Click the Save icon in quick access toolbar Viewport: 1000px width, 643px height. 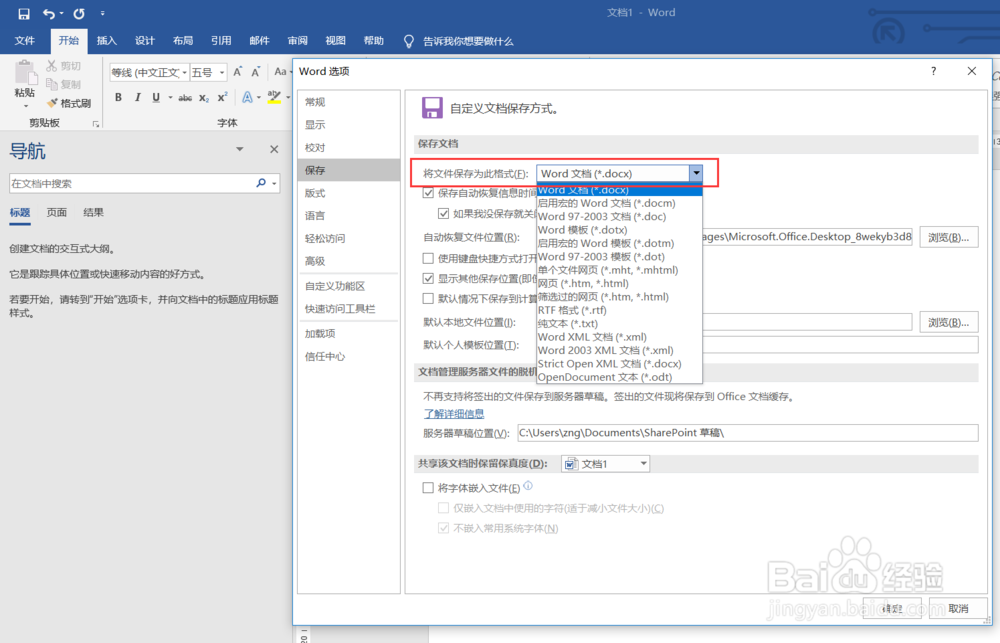24,13
